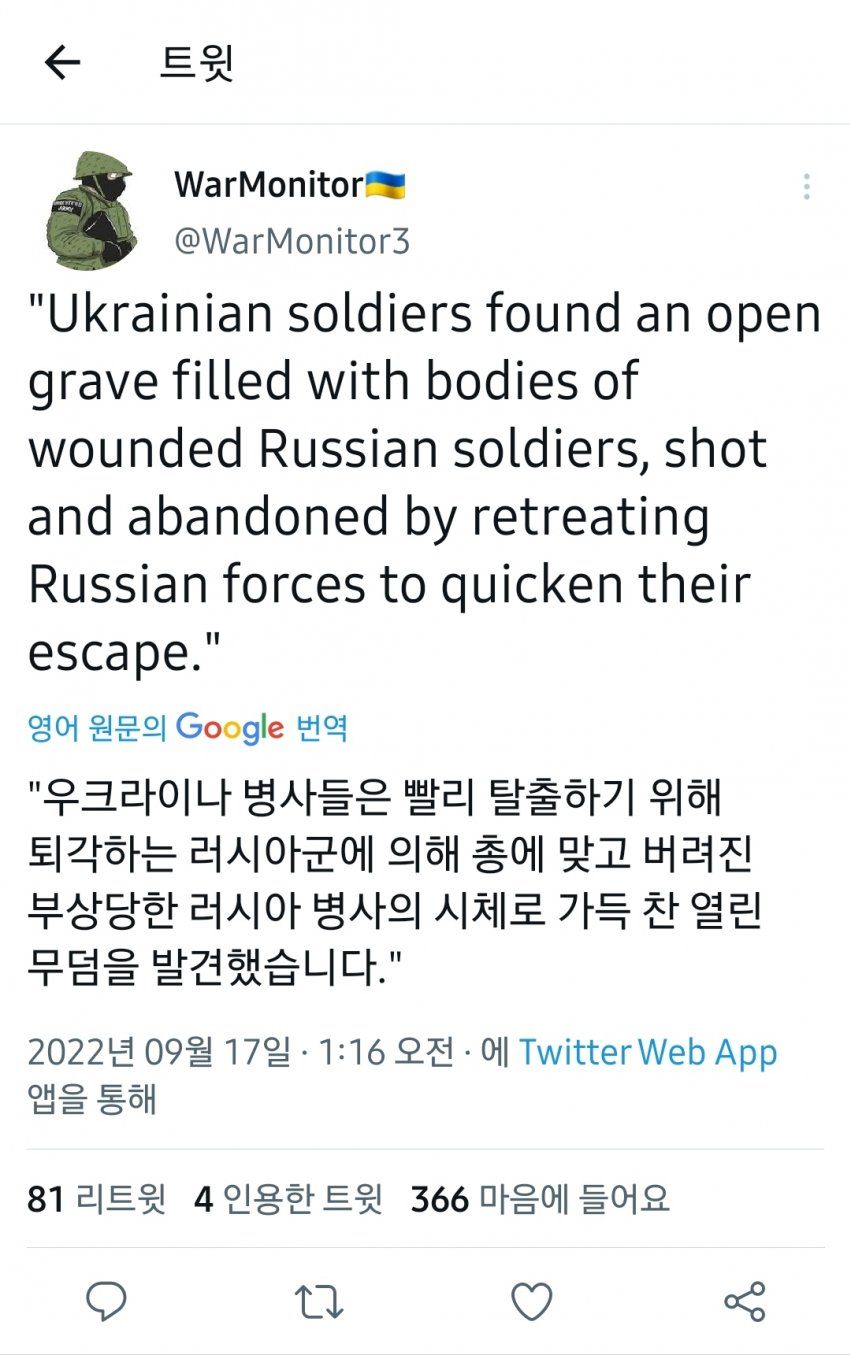
Task: Tap the Ukrainian flag emoji beside the name
Action: [x=385, y=184]
